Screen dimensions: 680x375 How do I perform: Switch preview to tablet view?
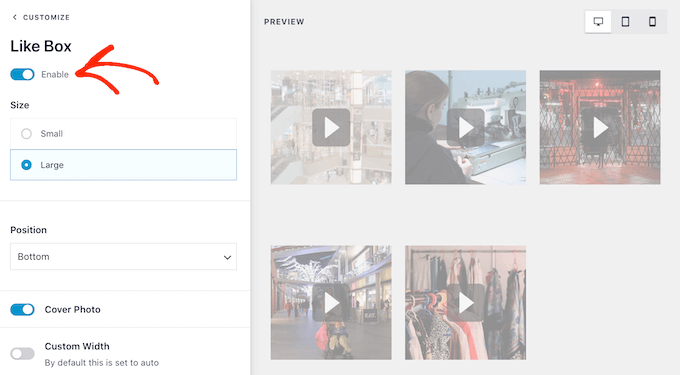coord(625,21)
